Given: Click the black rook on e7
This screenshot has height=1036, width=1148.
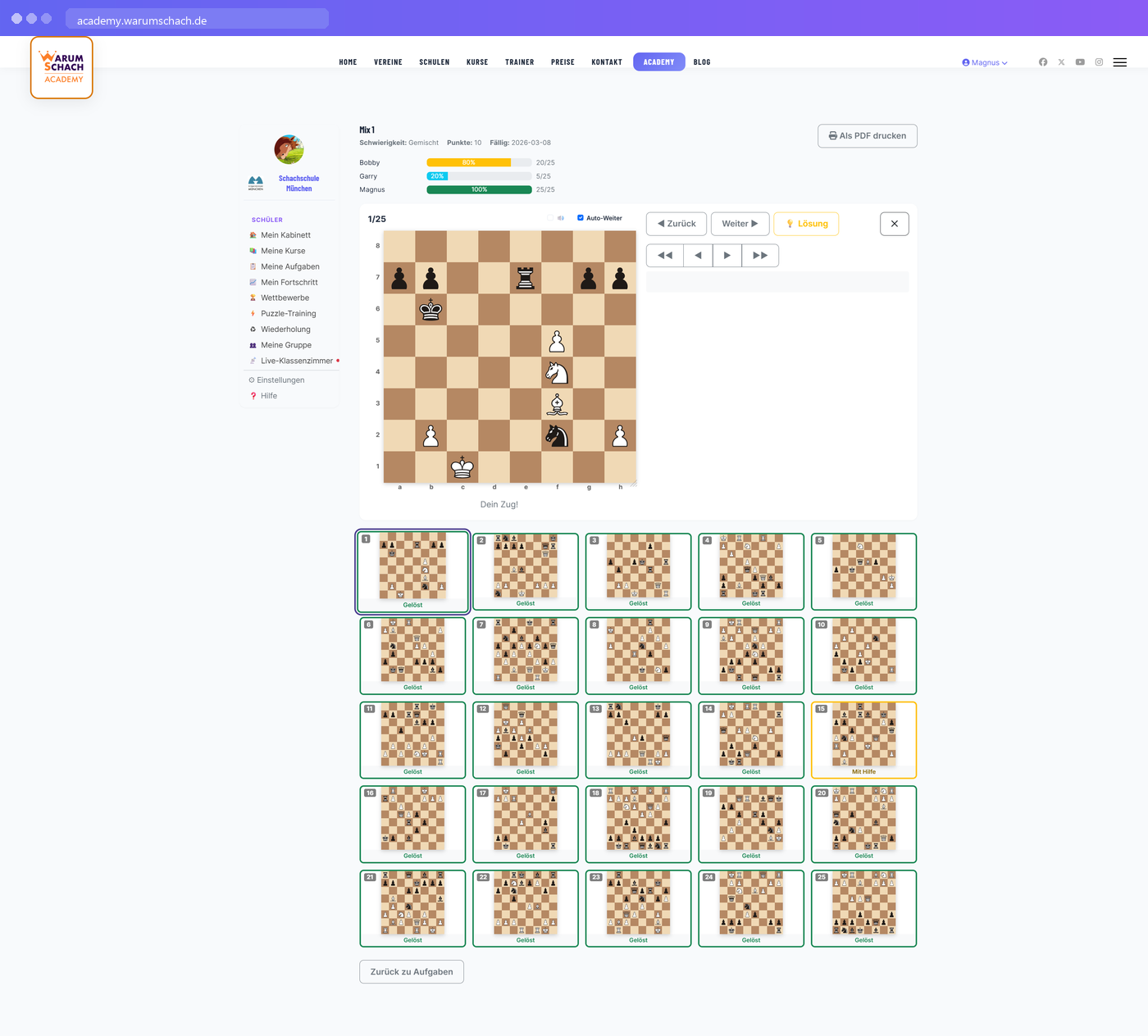Looking at the screenshot, I should click(x=526, y=278).
